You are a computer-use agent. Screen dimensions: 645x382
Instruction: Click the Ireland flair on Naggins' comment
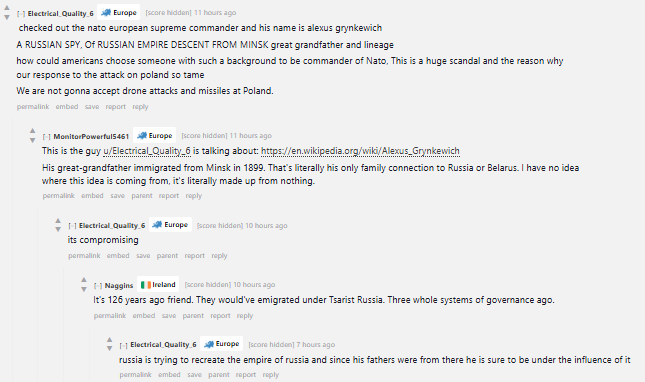pos(158,285)
